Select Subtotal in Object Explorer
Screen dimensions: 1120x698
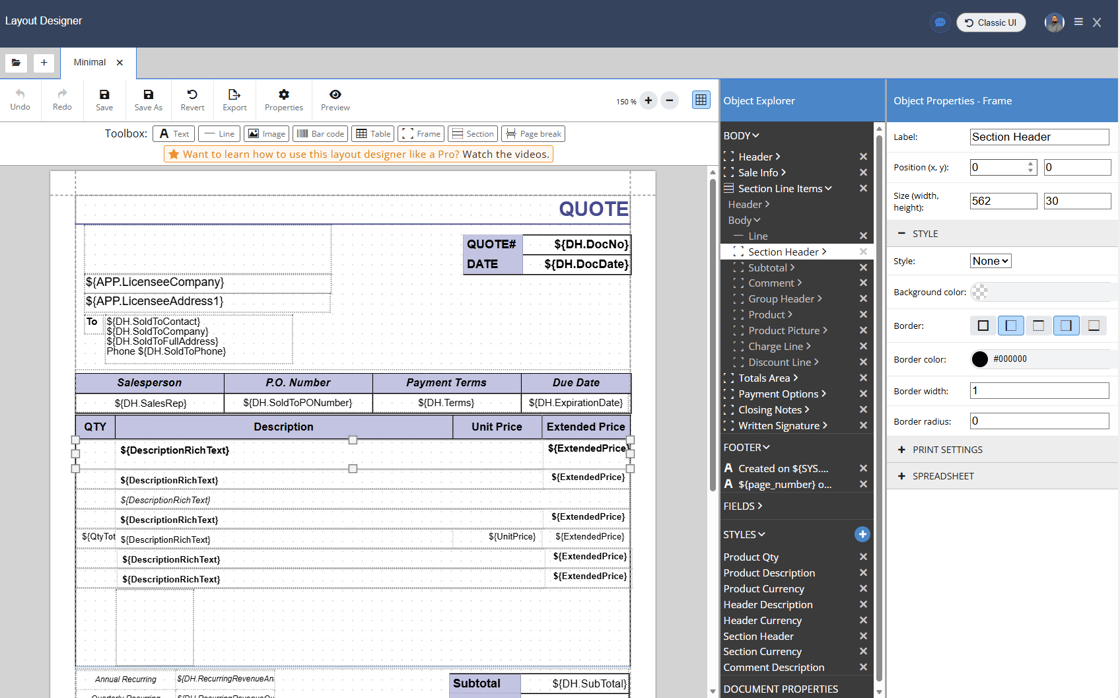coord(767,268)
